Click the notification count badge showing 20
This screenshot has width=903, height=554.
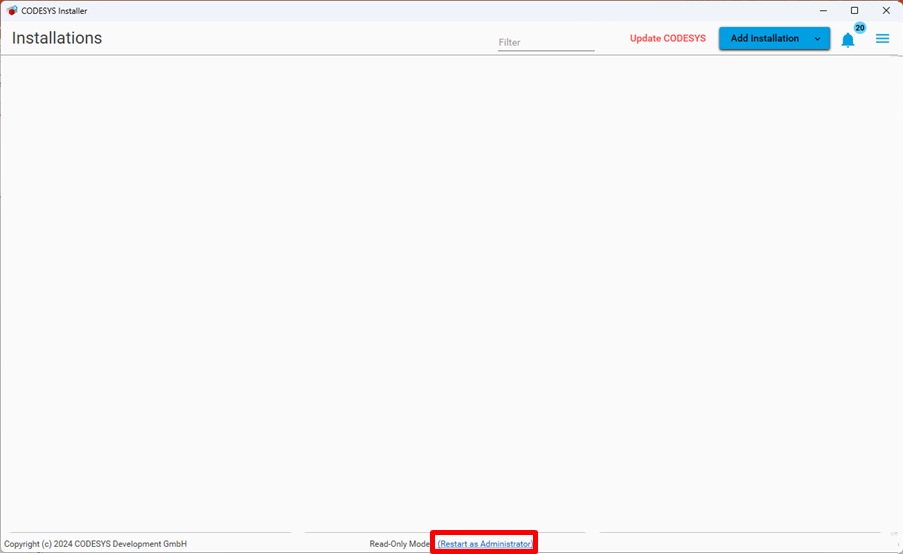[859, 28]
